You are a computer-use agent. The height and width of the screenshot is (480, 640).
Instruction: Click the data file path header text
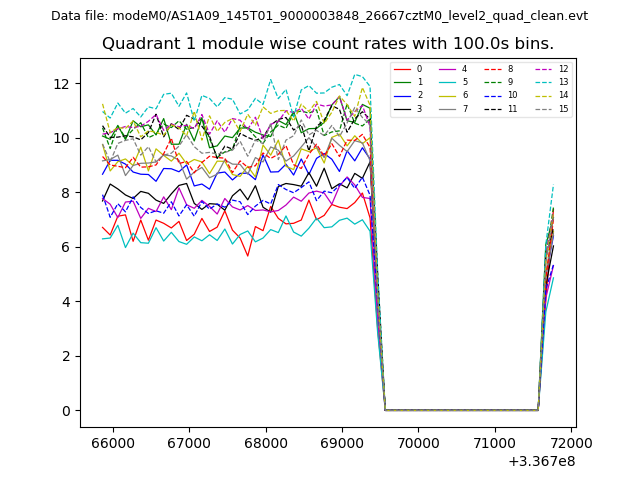pos(319,16)
